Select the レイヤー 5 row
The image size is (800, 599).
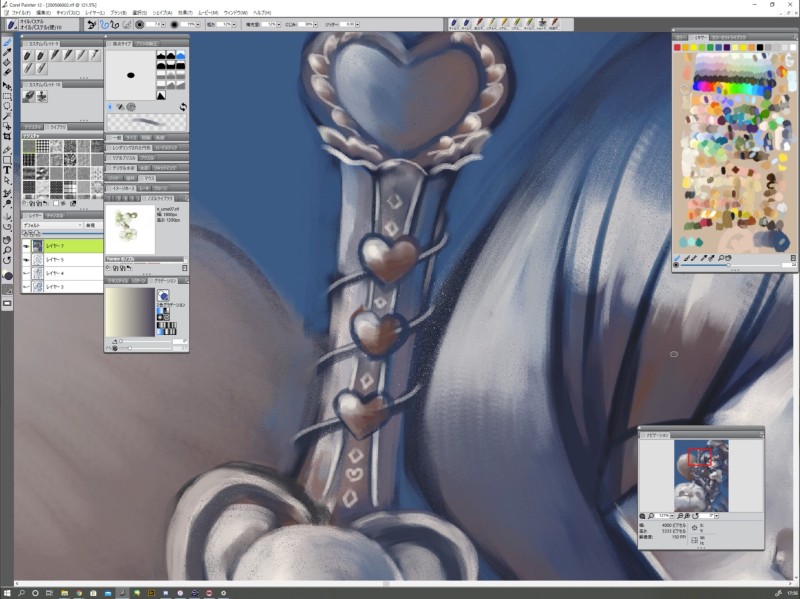62,260
